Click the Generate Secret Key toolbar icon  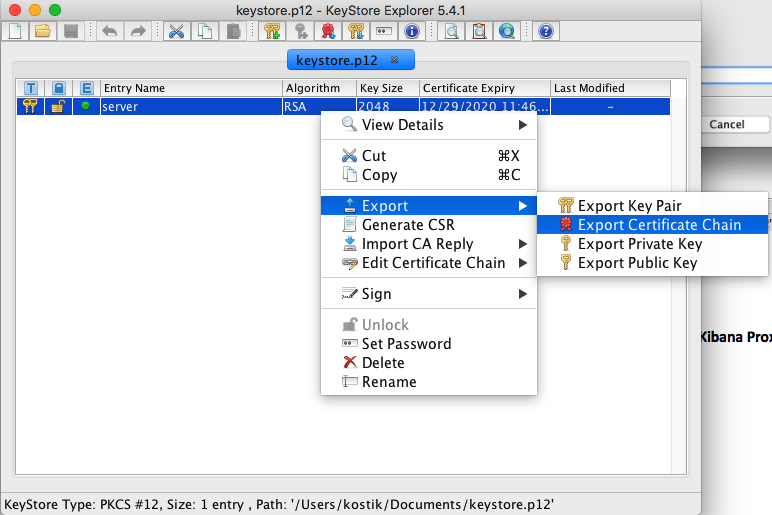(300, 32)
